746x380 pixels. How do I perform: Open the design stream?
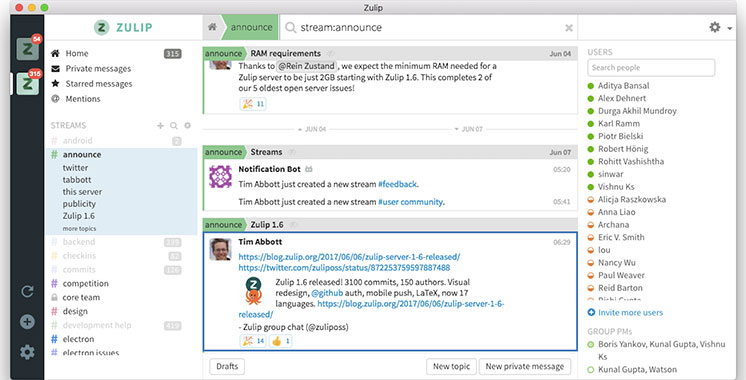[x=75, y=311]
